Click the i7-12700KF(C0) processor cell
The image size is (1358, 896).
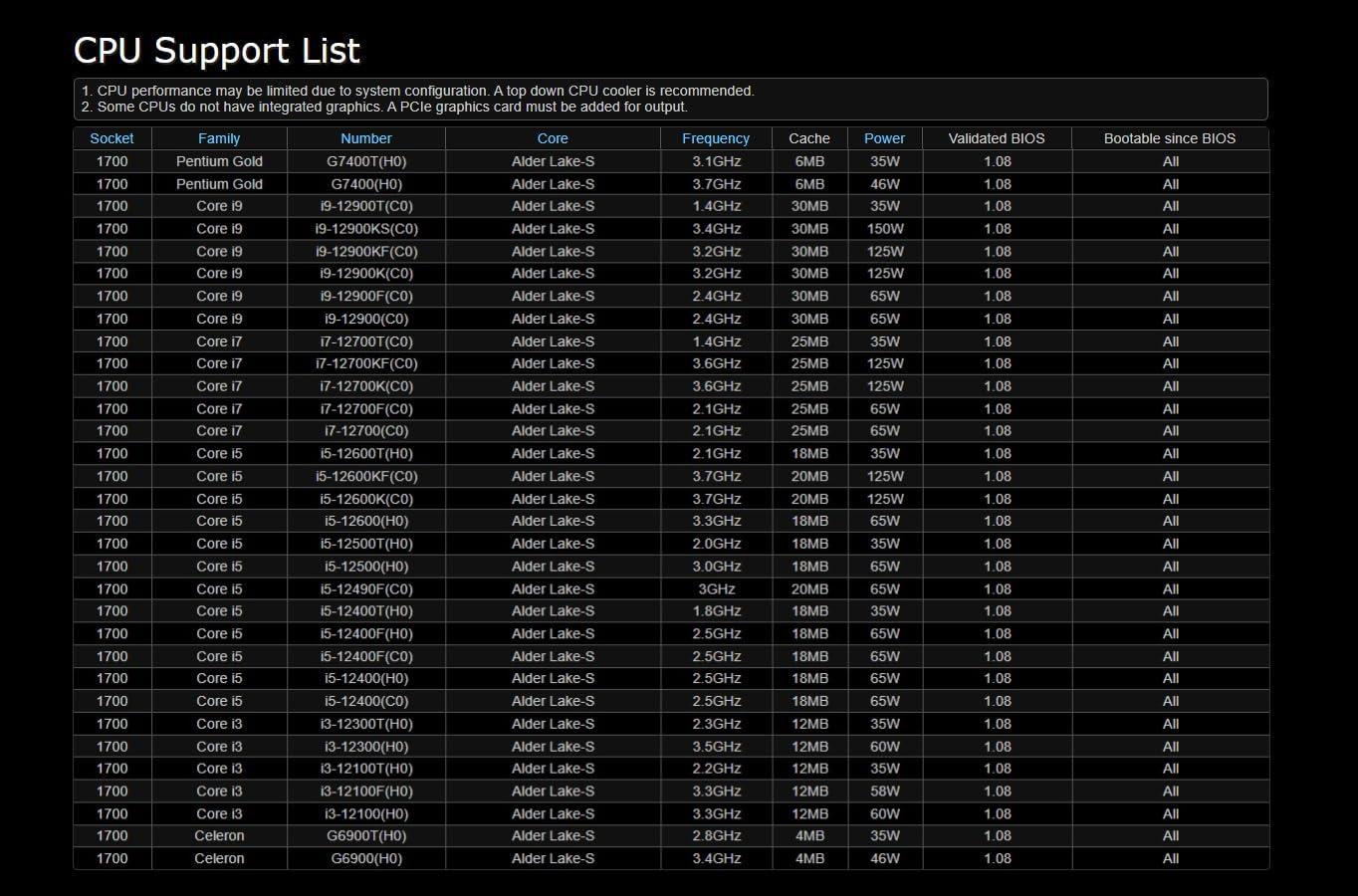point(366,363)
